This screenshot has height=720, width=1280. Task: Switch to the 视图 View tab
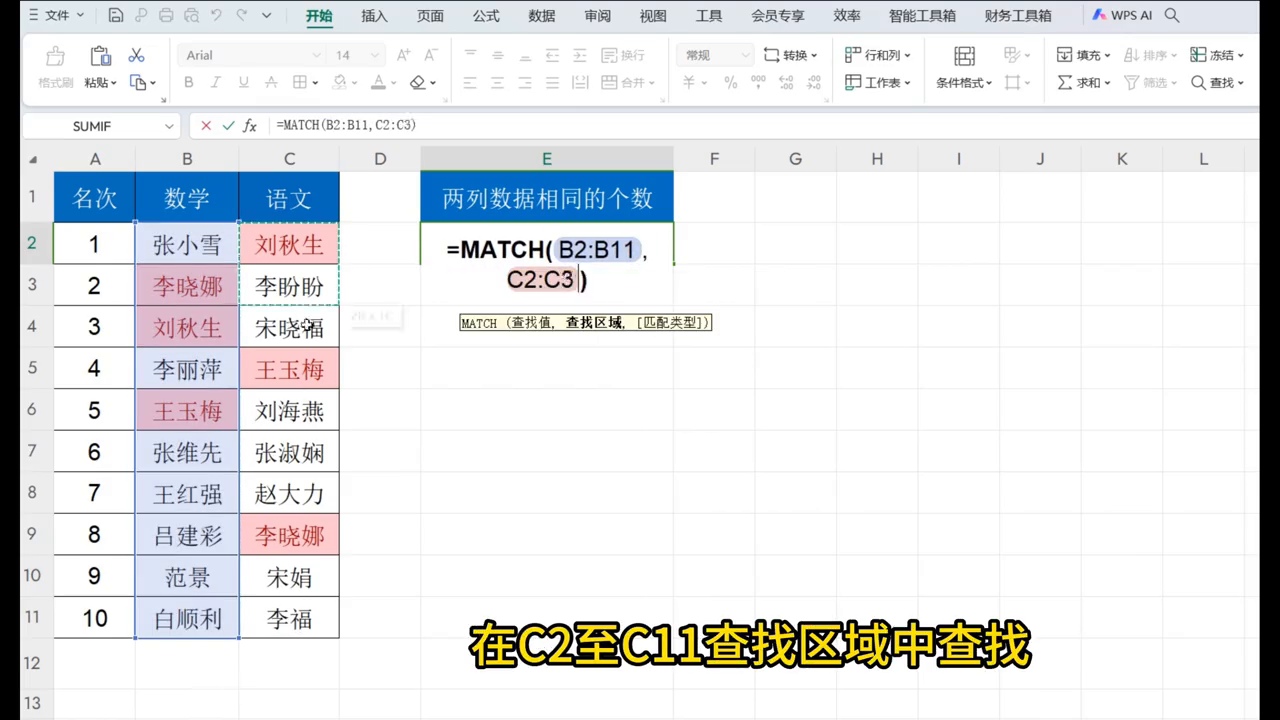pyautogui.click(x=653, y=16)
